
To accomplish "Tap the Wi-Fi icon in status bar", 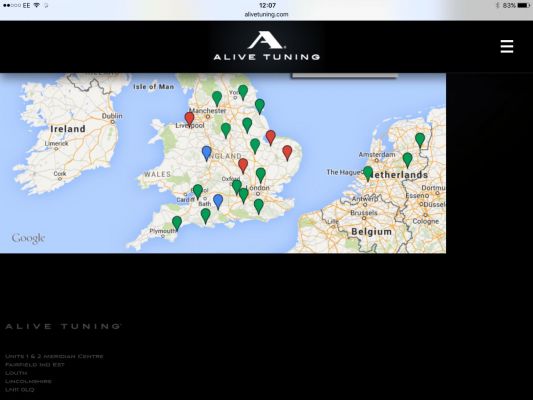I will pos(37,5).
